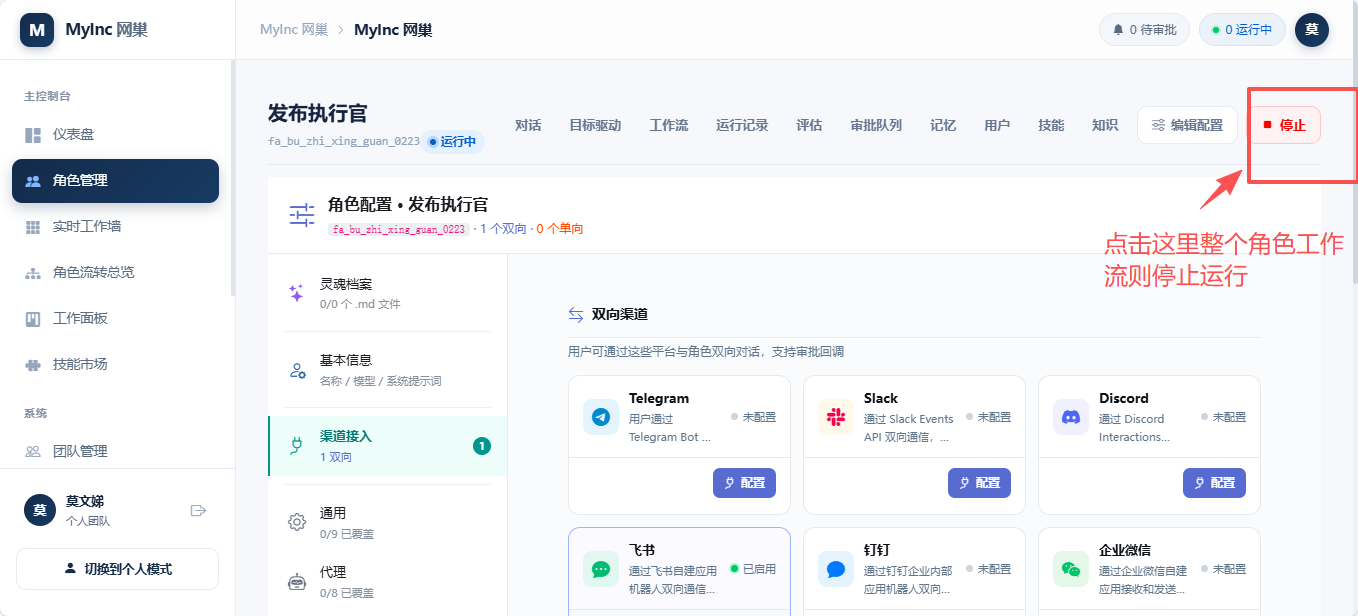Image resolution: width=1358 pixels, height=616 pixels.
Task: Switch to the 目标驱动 tab
Action: [595, 125]
